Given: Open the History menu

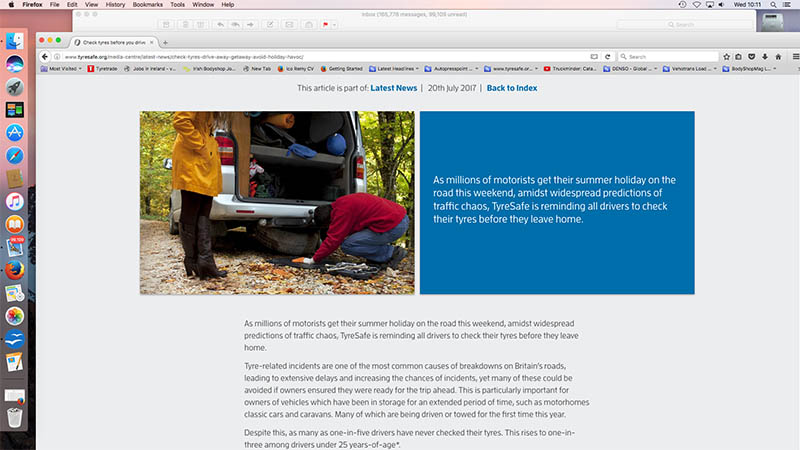Looking at the screenshot, I should coord(116,5).
